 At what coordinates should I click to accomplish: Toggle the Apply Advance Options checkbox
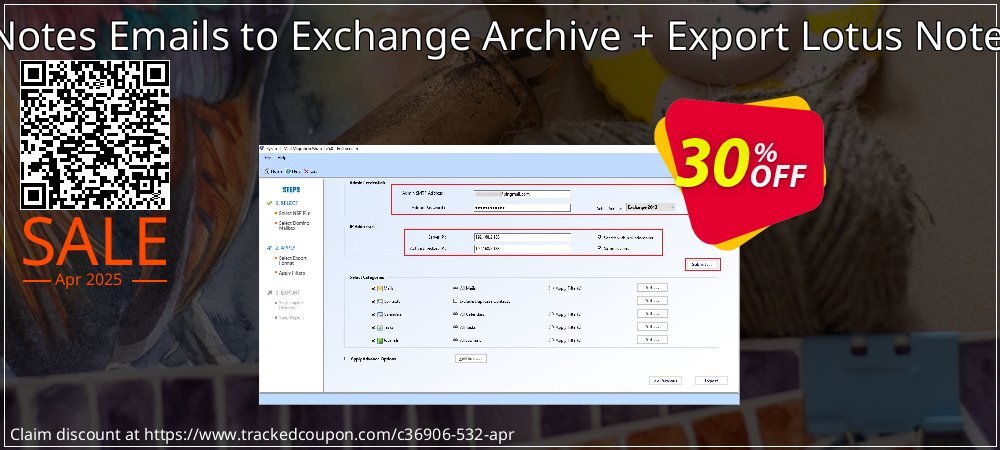345,359
